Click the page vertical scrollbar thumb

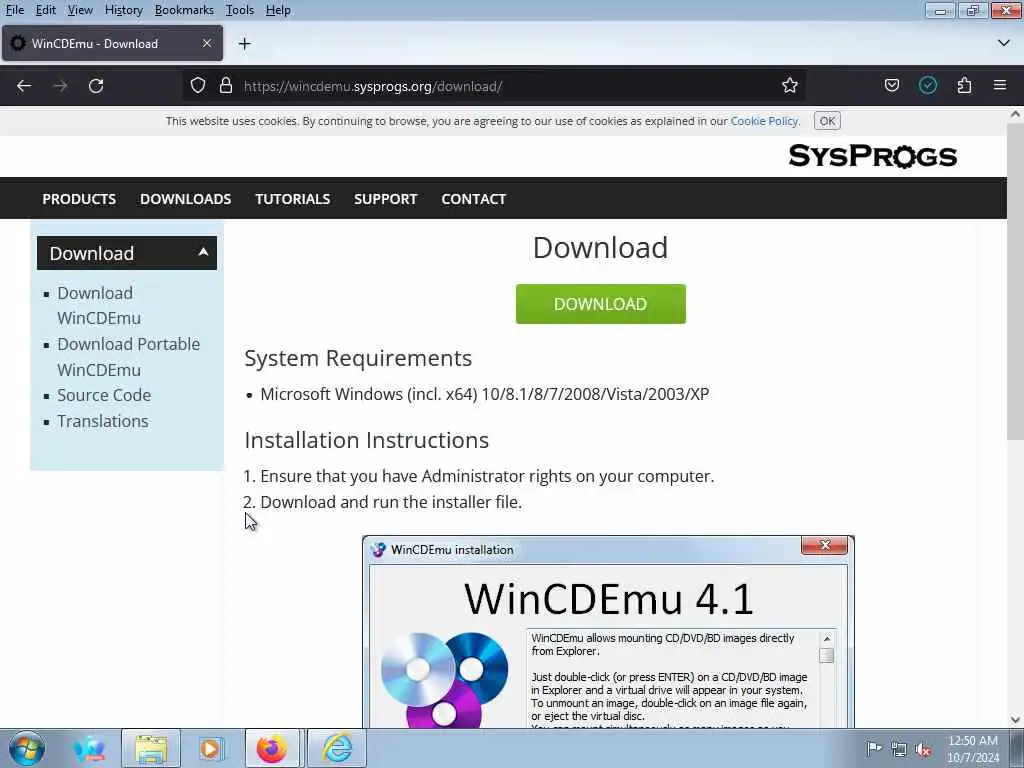click(1015, 281)
